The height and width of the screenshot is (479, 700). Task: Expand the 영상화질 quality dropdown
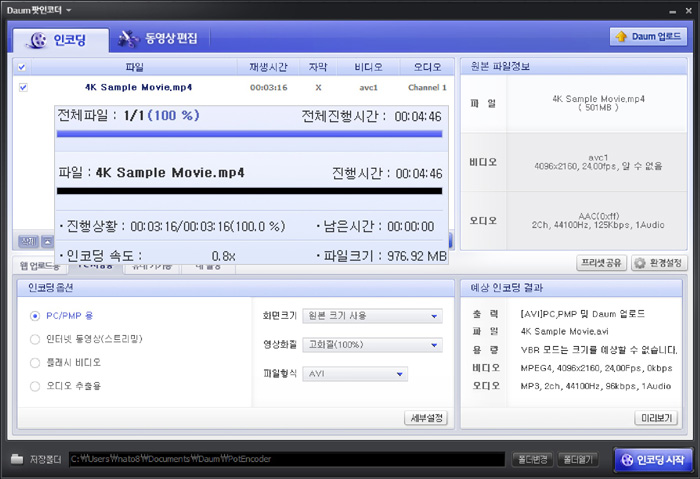click(x=372, y=345)
